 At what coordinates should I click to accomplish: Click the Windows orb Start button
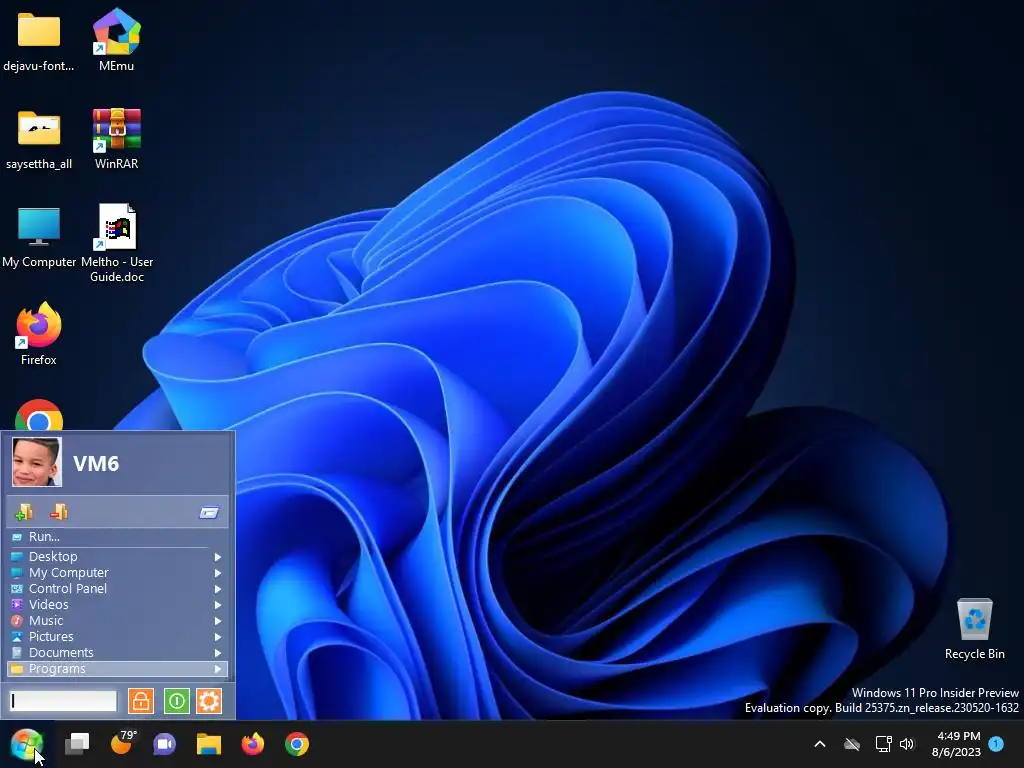point(27,744)
